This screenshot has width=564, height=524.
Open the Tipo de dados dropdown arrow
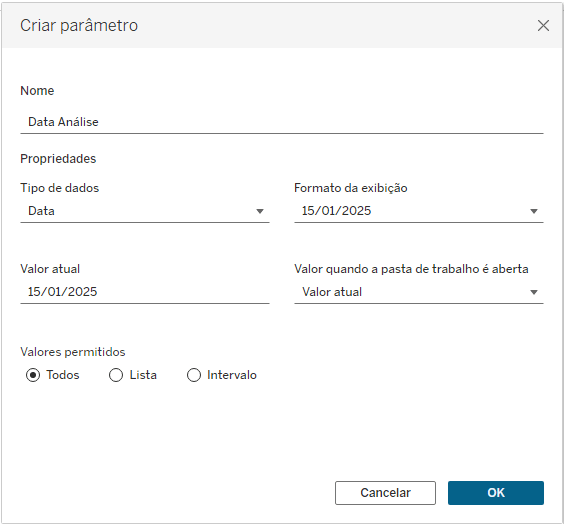click(260, 211)
